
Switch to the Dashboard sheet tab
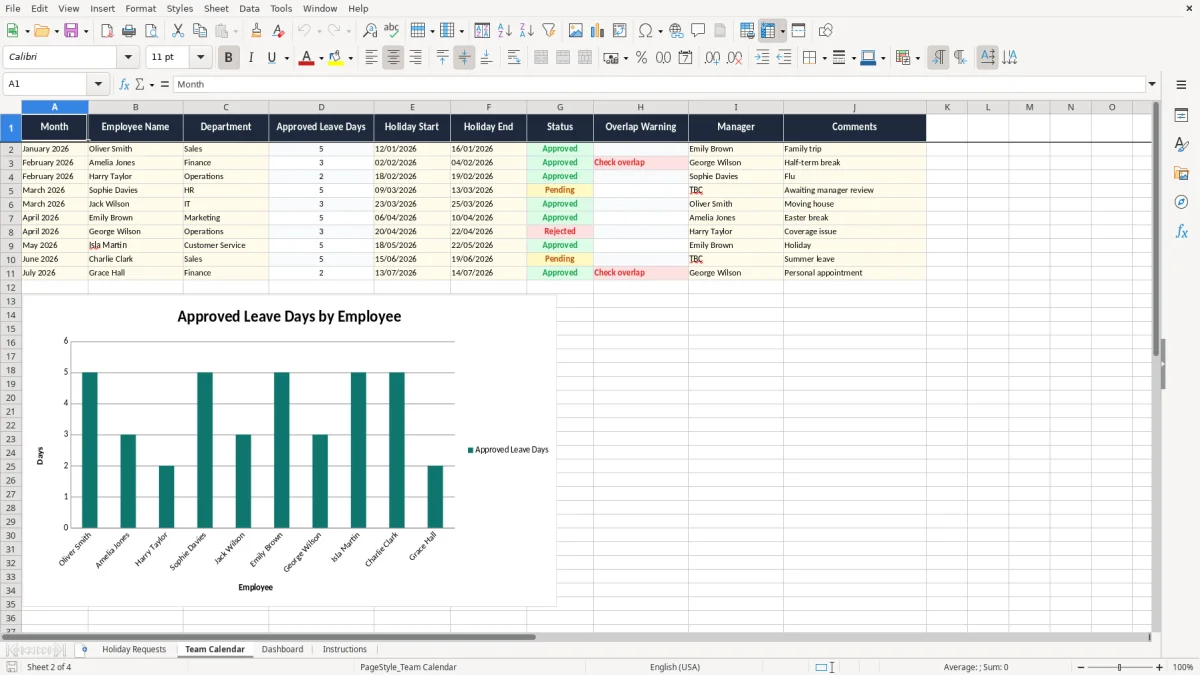click(x=282, y=649)
